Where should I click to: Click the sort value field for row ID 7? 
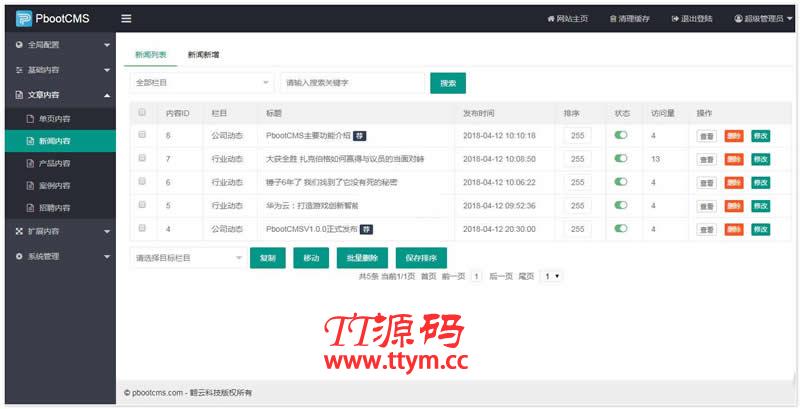point(578,159)
